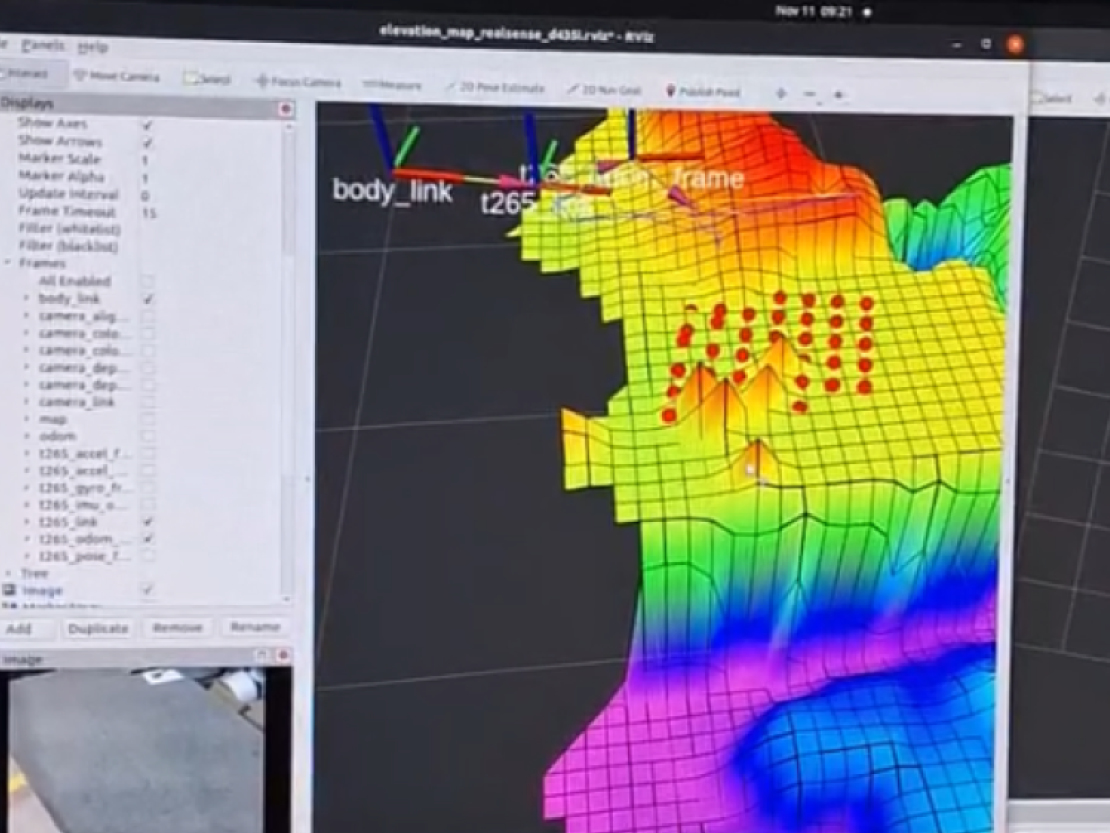The height and width of the screenshot is (833, 1110).
Task: Click the Remove button
Action: [177, 628]
